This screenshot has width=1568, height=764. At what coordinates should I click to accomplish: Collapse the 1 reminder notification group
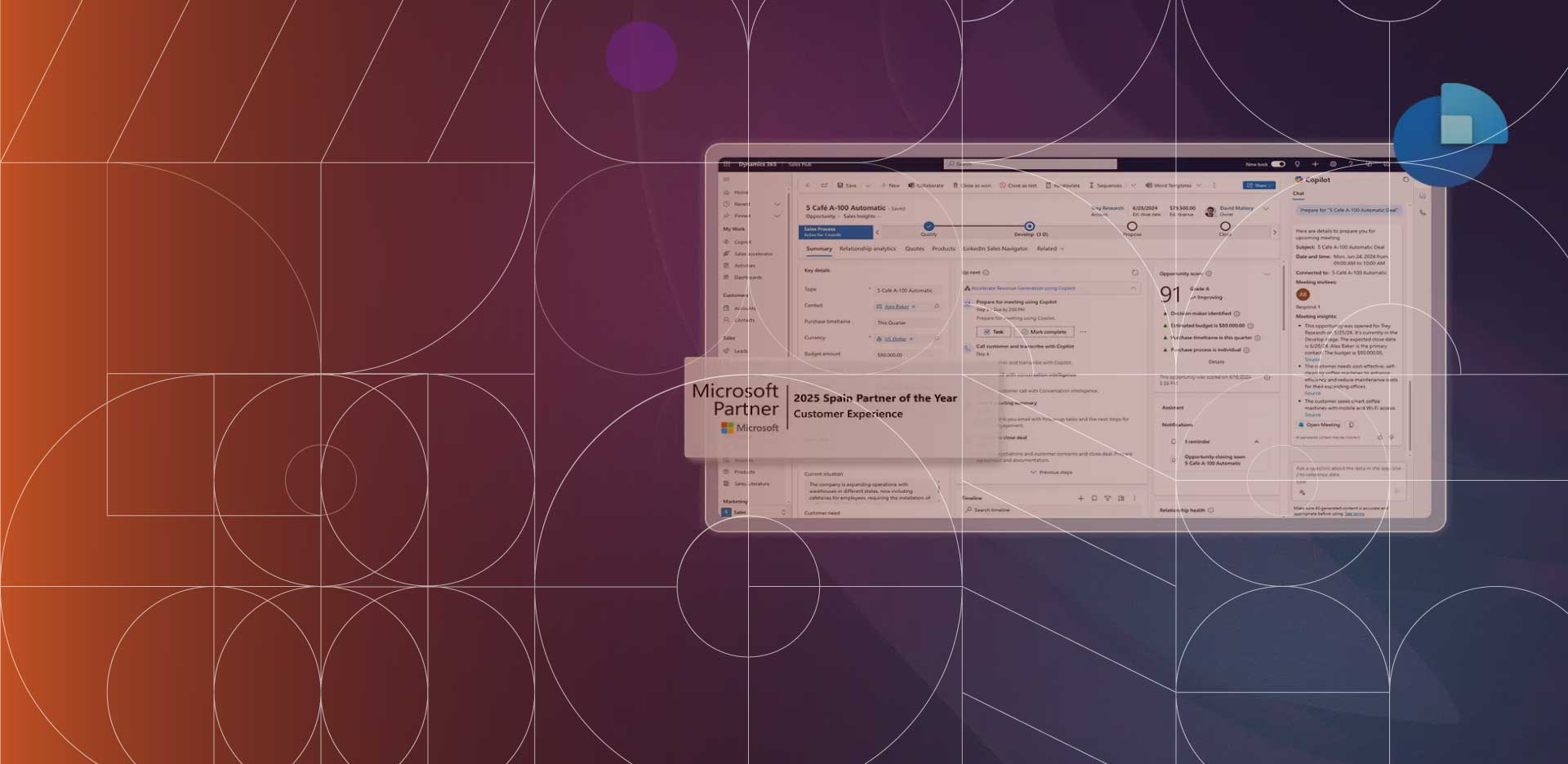(1256, 442)
